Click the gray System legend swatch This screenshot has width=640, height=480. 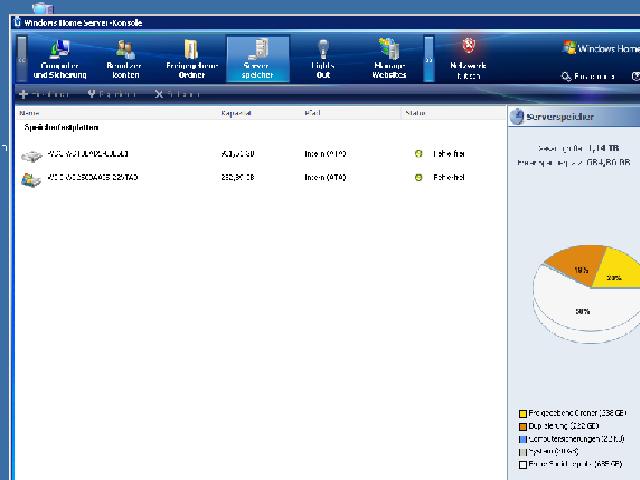coord(522,452)
